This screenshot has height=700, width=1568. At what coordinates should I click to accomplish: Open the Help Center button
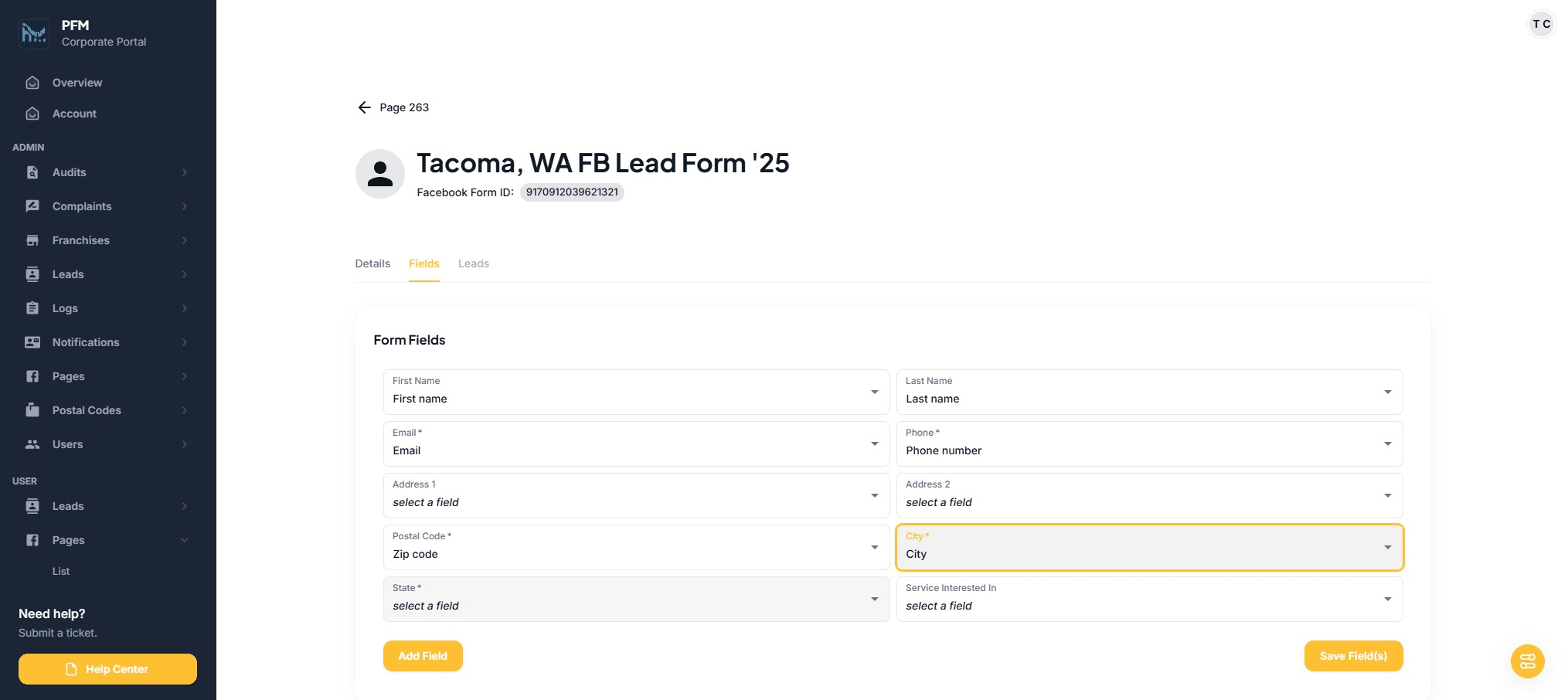point(107,669)
